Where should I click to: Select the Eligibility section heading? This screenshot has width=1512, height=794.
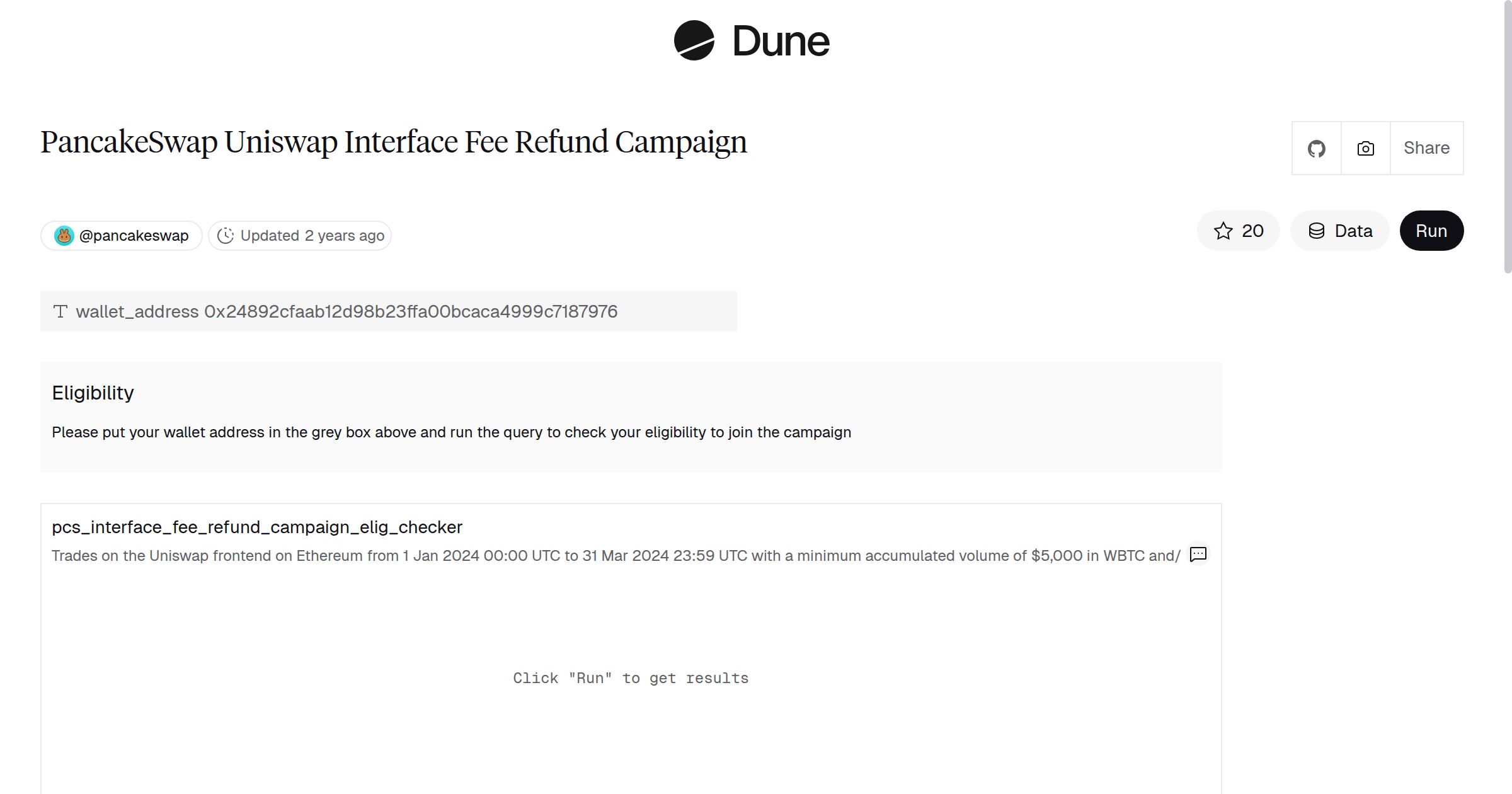coord(93,392)
